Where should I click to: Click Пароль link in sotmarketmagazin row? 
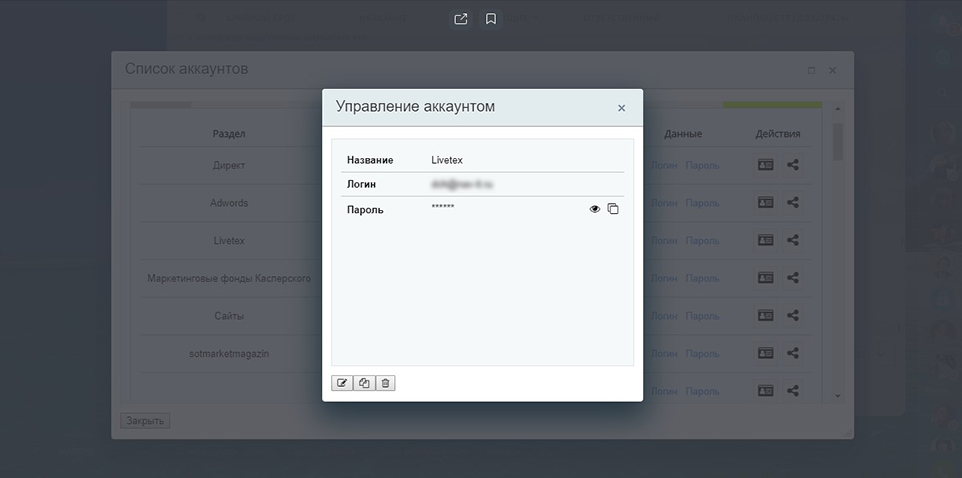point(702,353)
